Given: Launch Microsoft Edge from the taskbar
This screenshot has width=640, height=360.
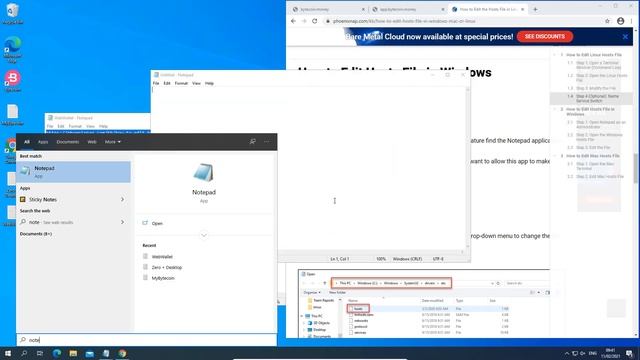Looking at the screenshot, I should pyautogui.click(x=57, y=353).
